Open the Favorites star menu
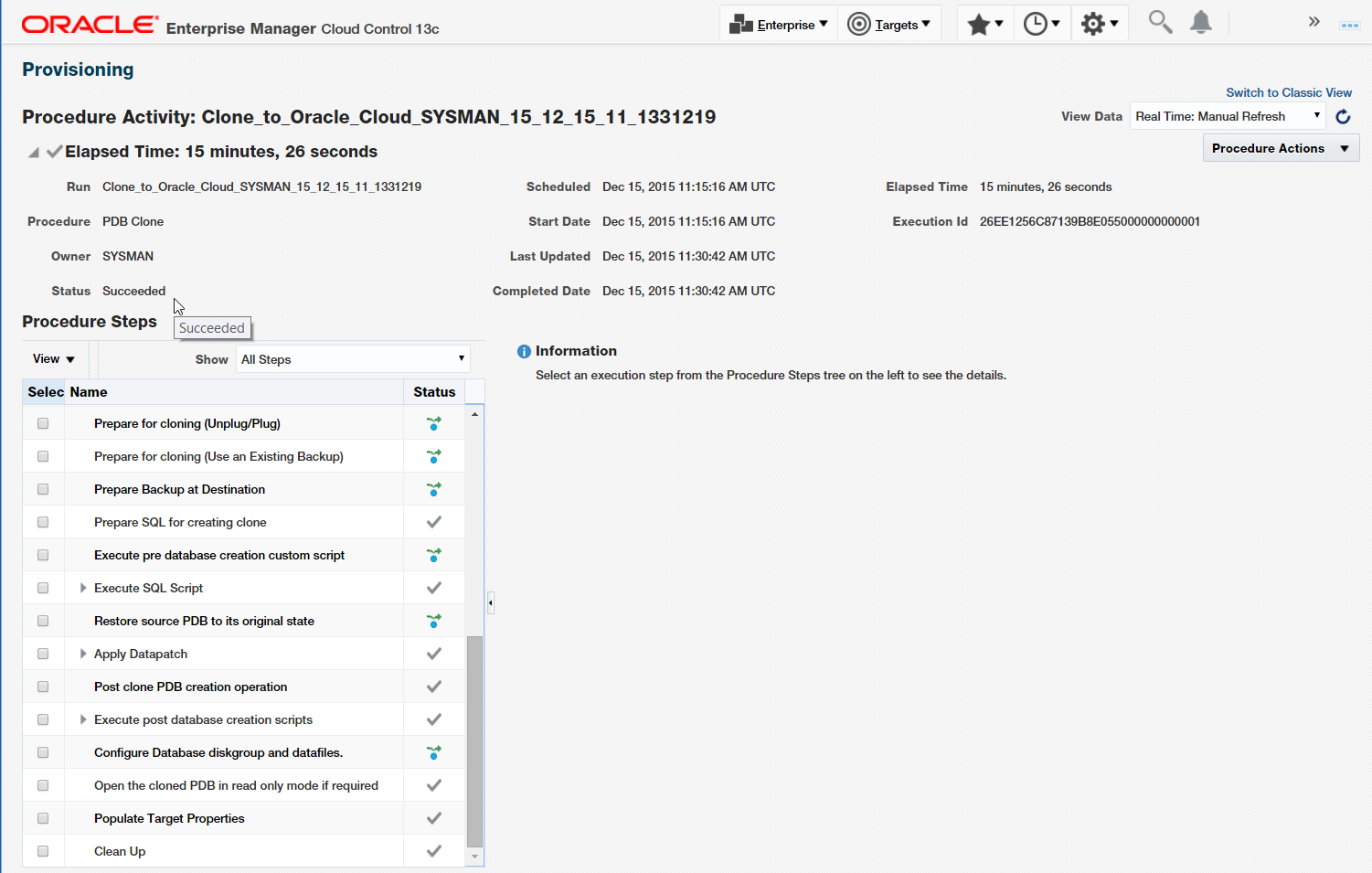The image size is (1372, 873). tap(985, 24)
